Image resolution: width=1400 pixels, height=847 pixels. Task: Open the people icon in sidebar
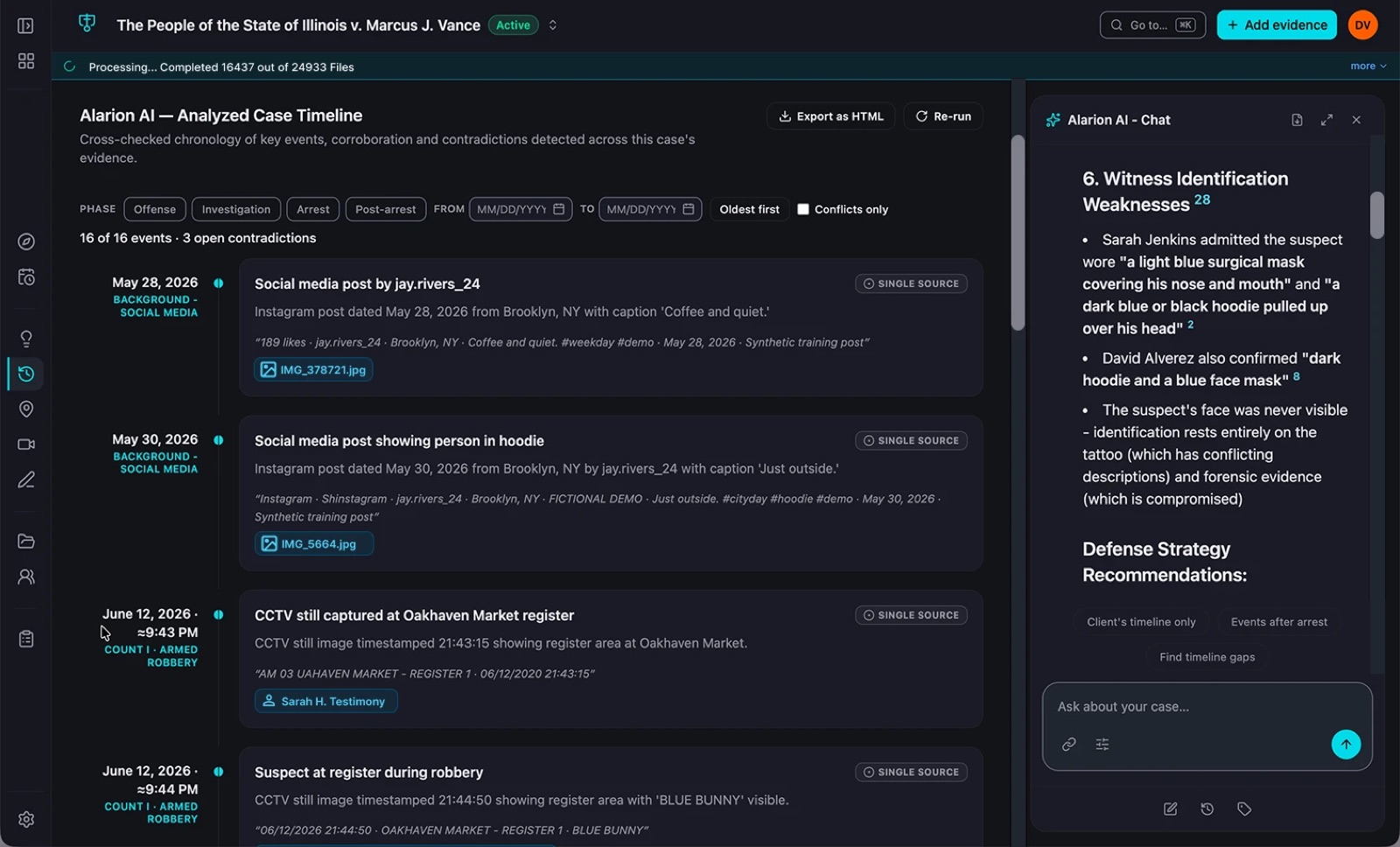click(x=26, y=577)
